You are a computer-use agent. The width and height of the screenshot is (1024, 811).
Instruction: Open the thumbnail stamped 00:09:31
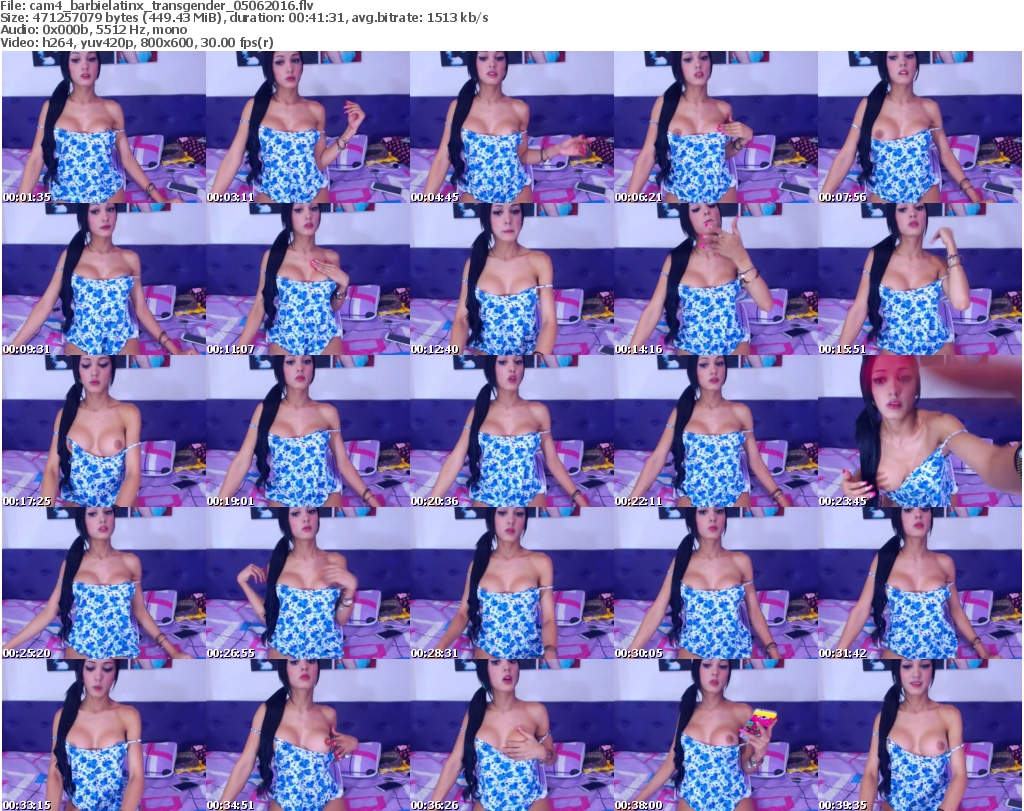point(104,279)
